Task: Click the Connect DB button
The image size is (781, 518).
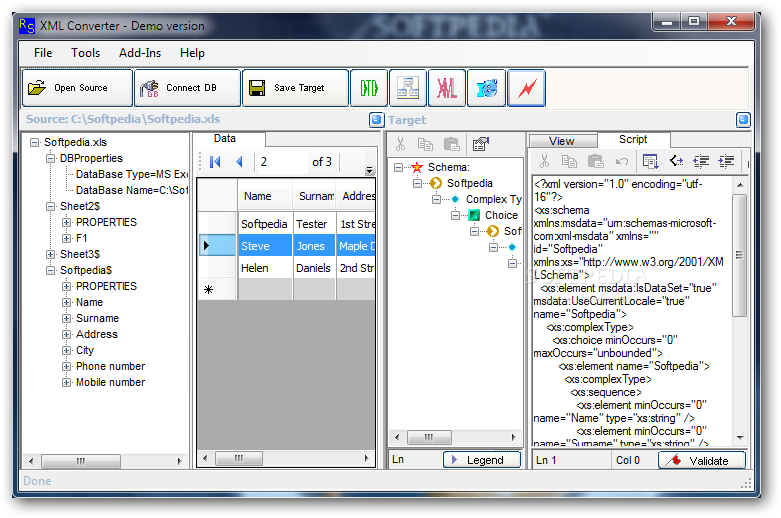Action: coord(187,88)
